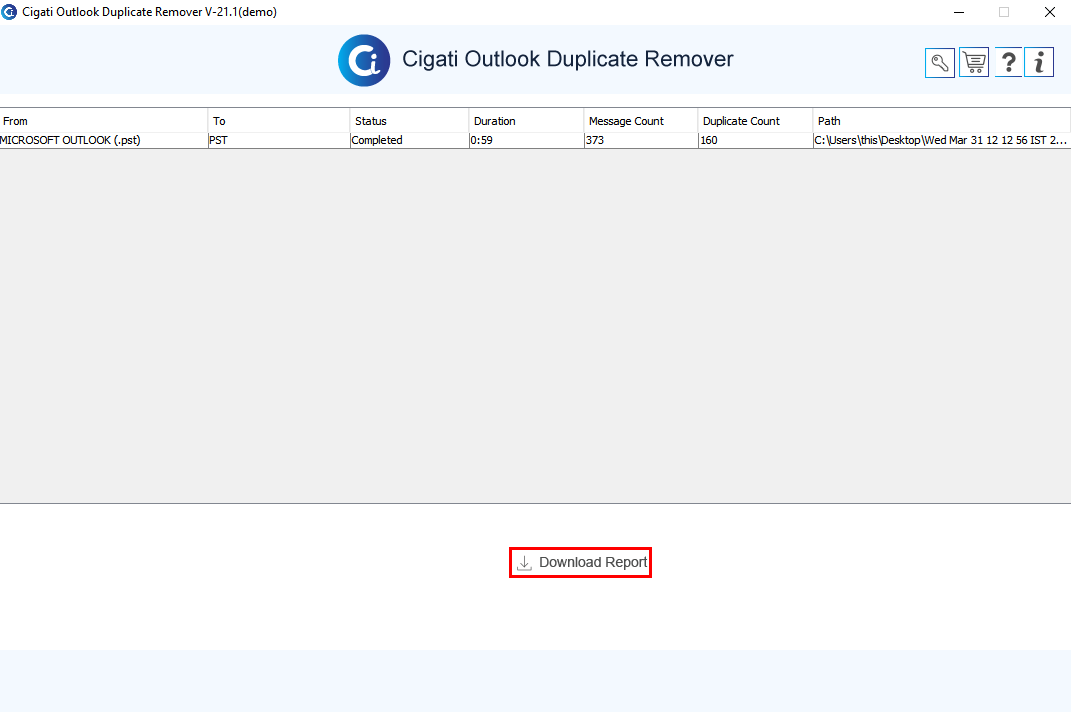This screenshot has width=1071, height=712.
Task: Click the Download Report button
Action: [x=581, y=562]
